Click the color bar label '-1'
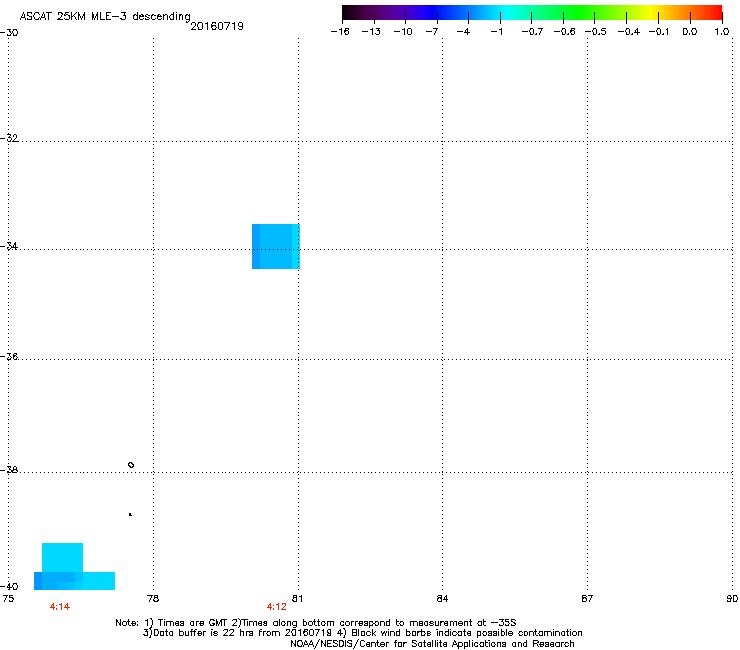This screenshot has height=650, width=740. pyautogui.click(x=496, y=32)
